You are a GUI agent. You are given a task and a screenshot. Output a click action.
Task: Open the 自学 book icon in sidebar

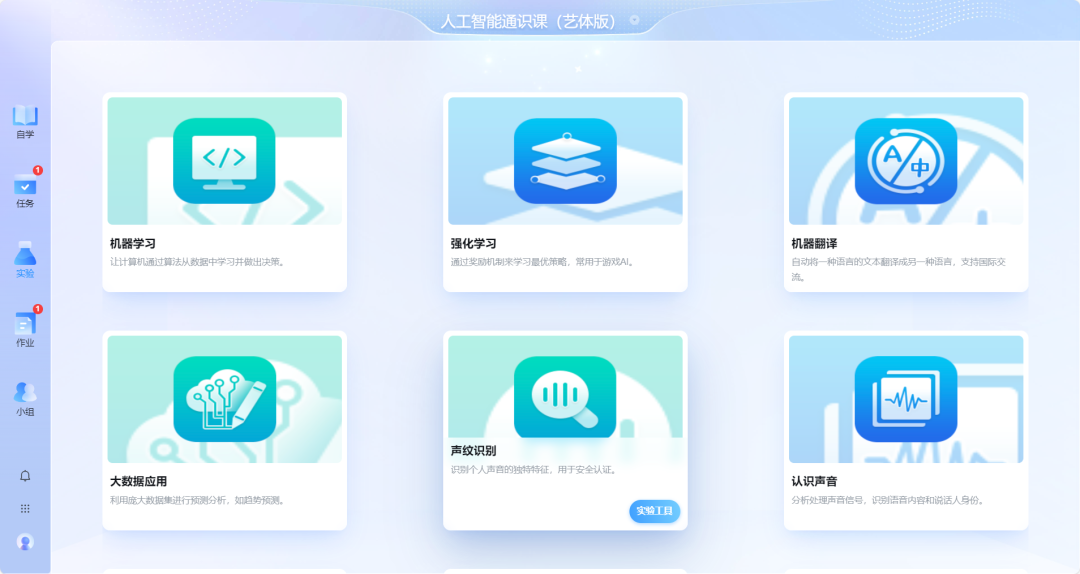(x=25, y=115)
